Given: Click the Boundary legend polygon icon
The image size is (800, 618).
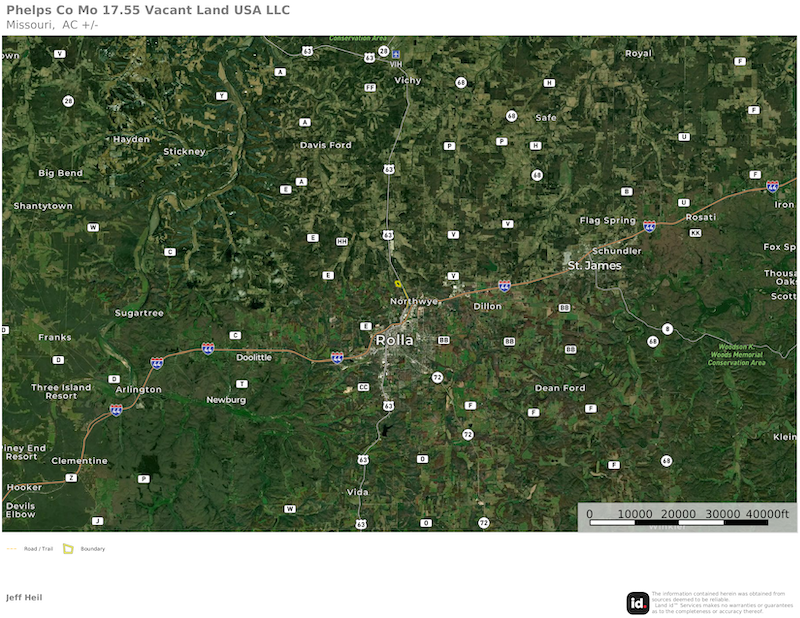Looking at the screenshot, I should (68, 549).
